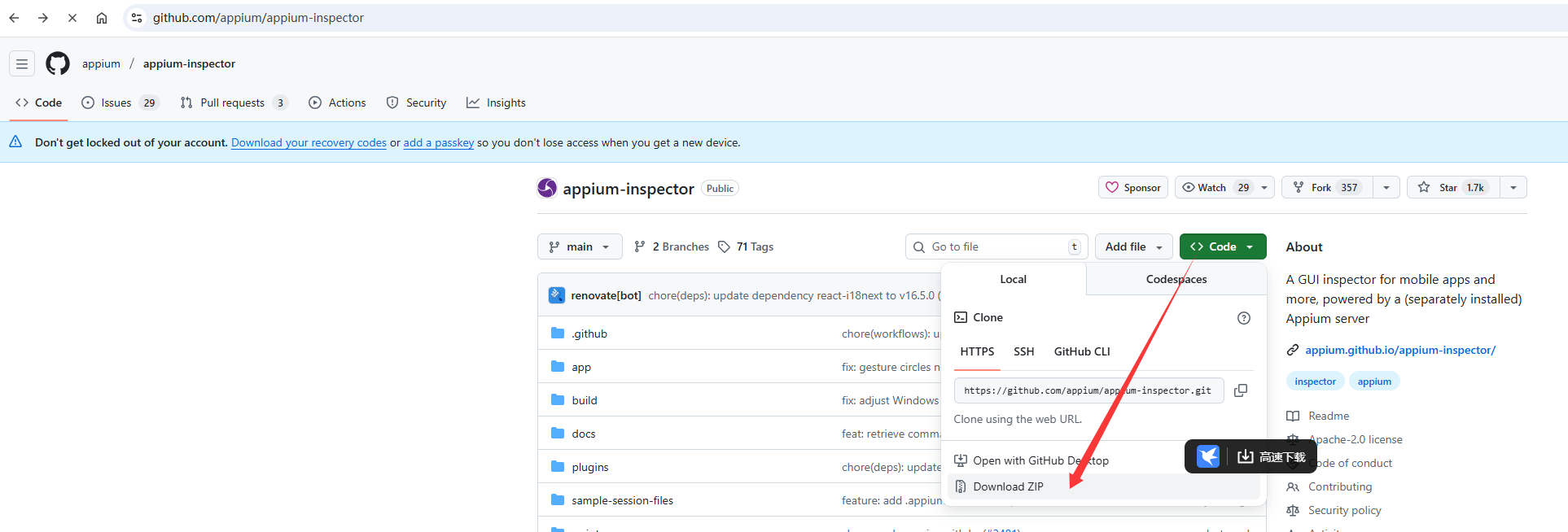
Task: Expand the Star lists dropdown arrow
Action: 1513,187
